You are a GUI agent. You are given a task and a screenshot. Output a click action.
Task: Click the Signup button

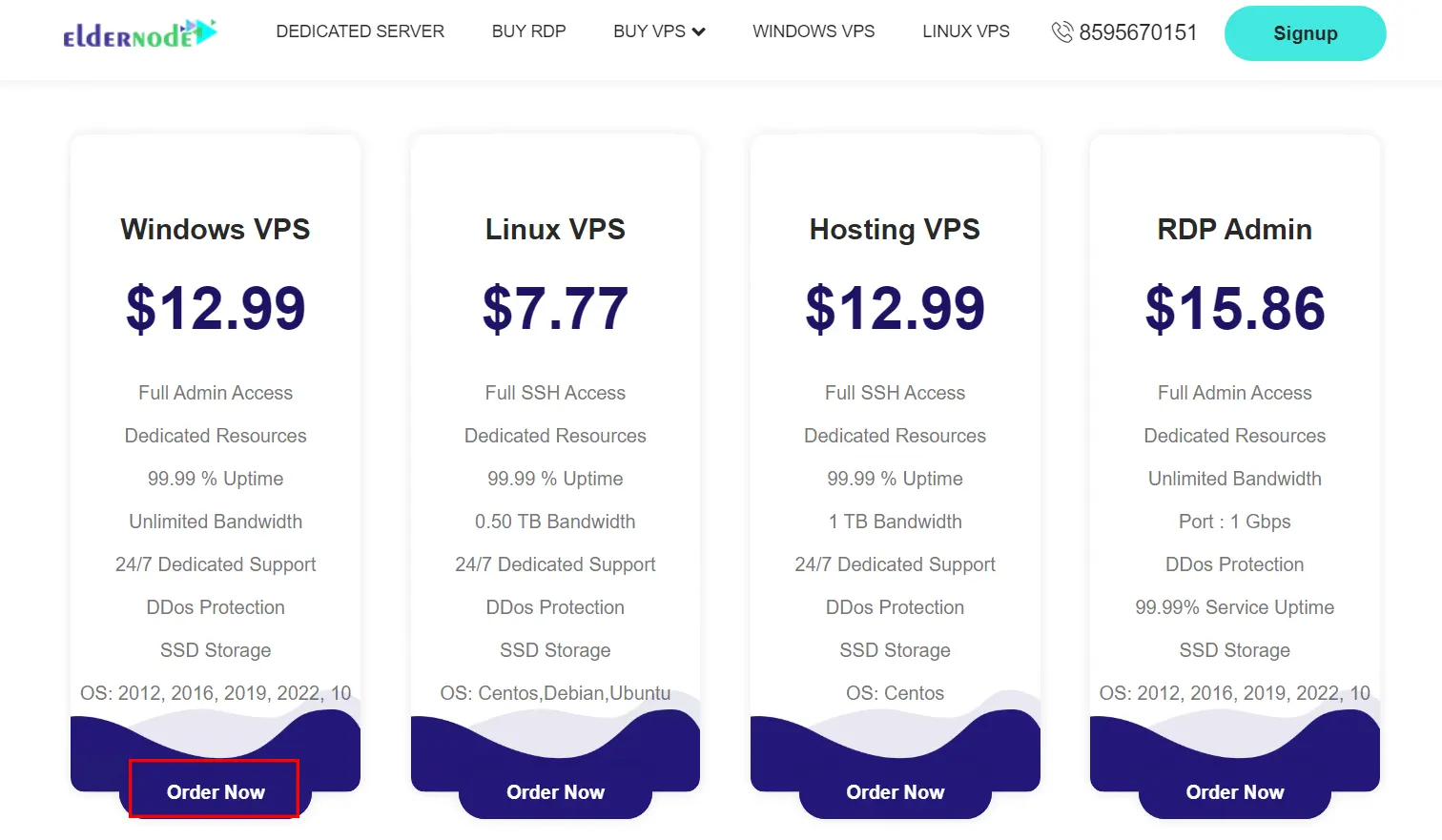point(1305,32)
